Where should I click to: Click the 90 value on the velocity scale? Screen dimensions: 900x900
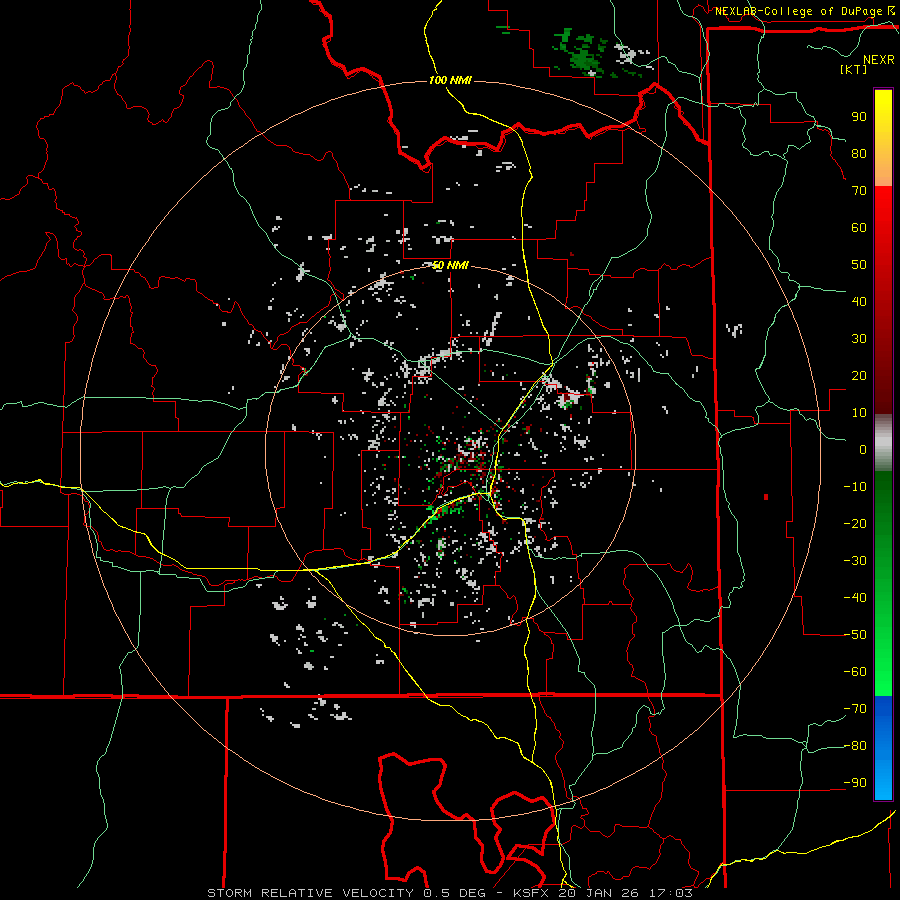click(x=859, y=117)
